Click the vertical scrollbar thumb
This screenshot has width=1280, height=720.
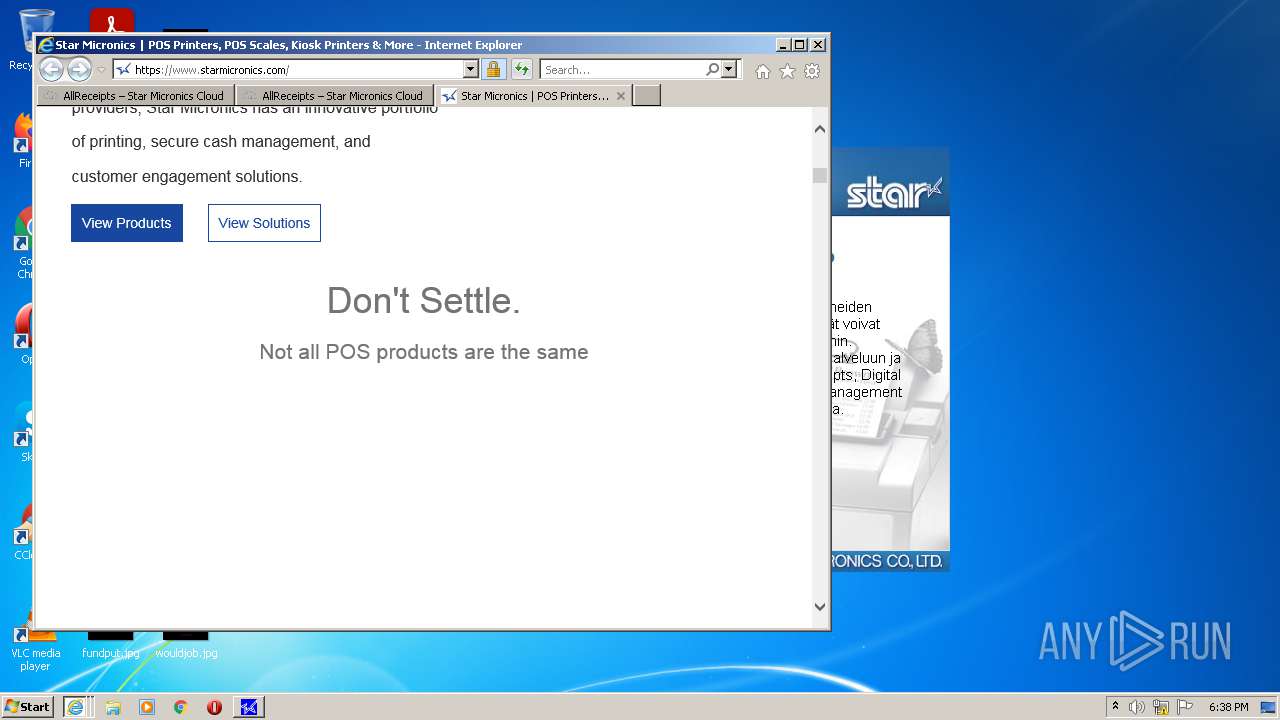pos(820,175)
